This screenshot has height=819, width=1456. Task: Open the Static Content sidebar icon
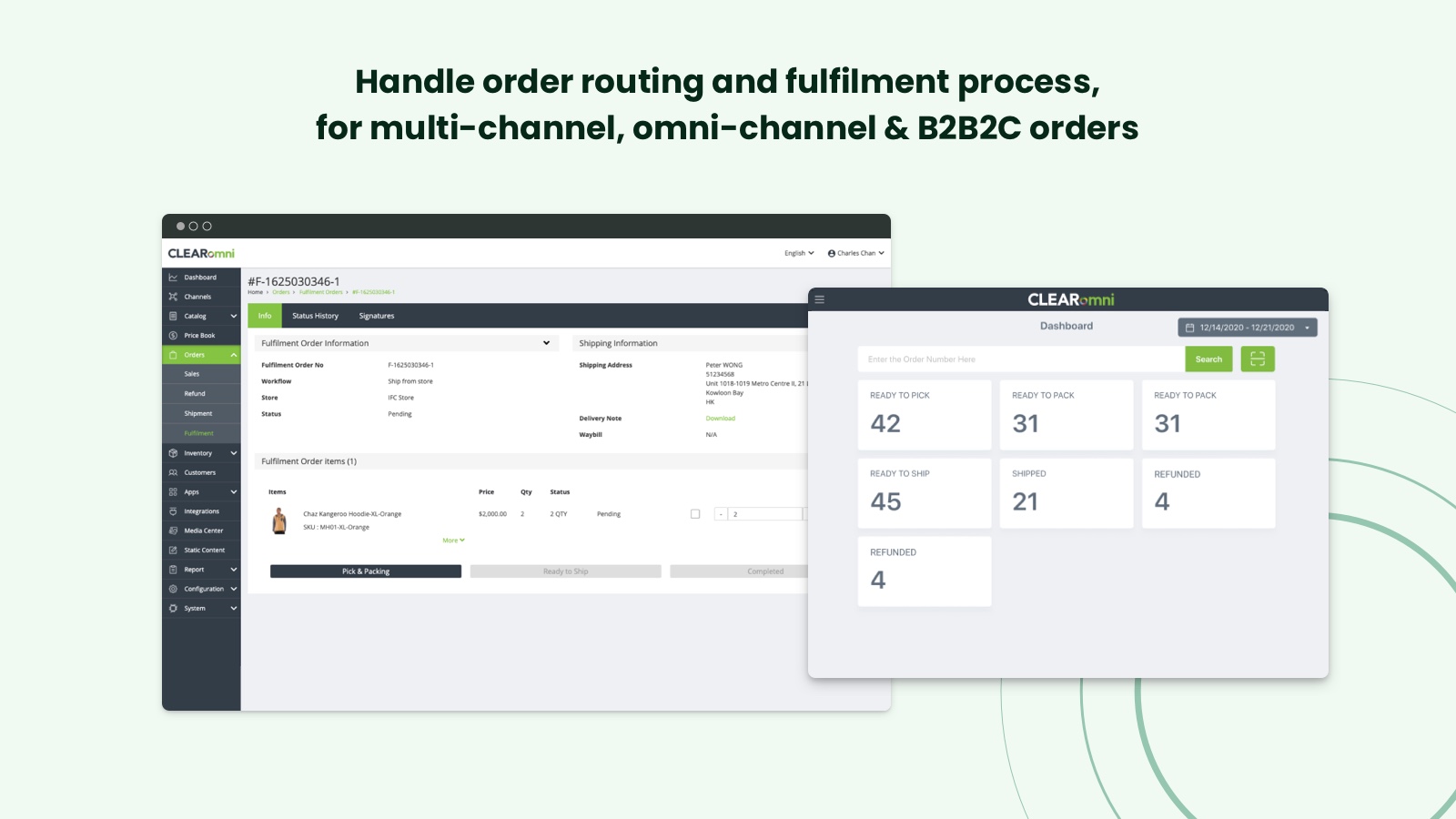(x=173, y=551)
